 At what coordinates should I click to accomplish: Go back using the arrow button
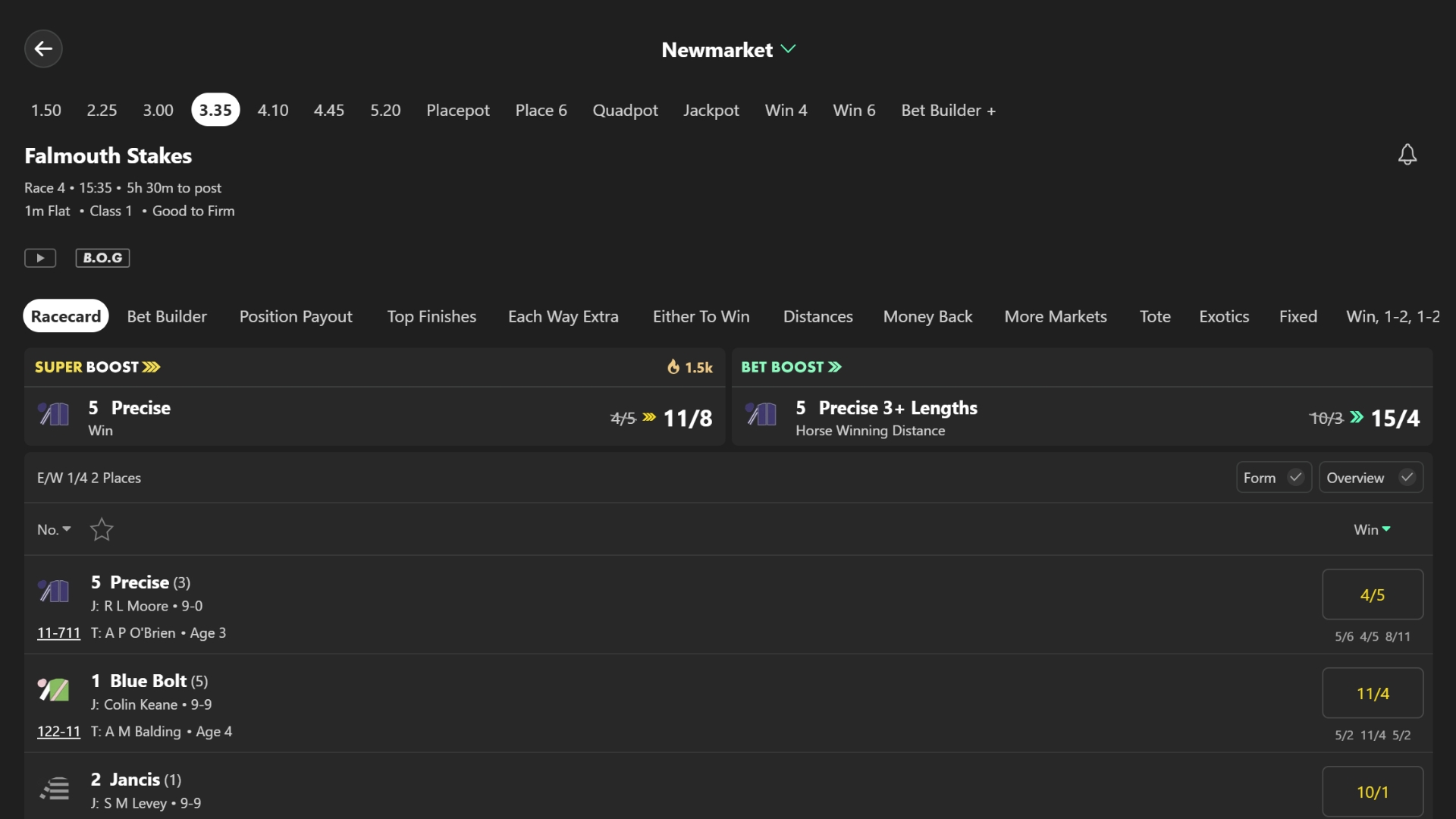pos(43,49)
